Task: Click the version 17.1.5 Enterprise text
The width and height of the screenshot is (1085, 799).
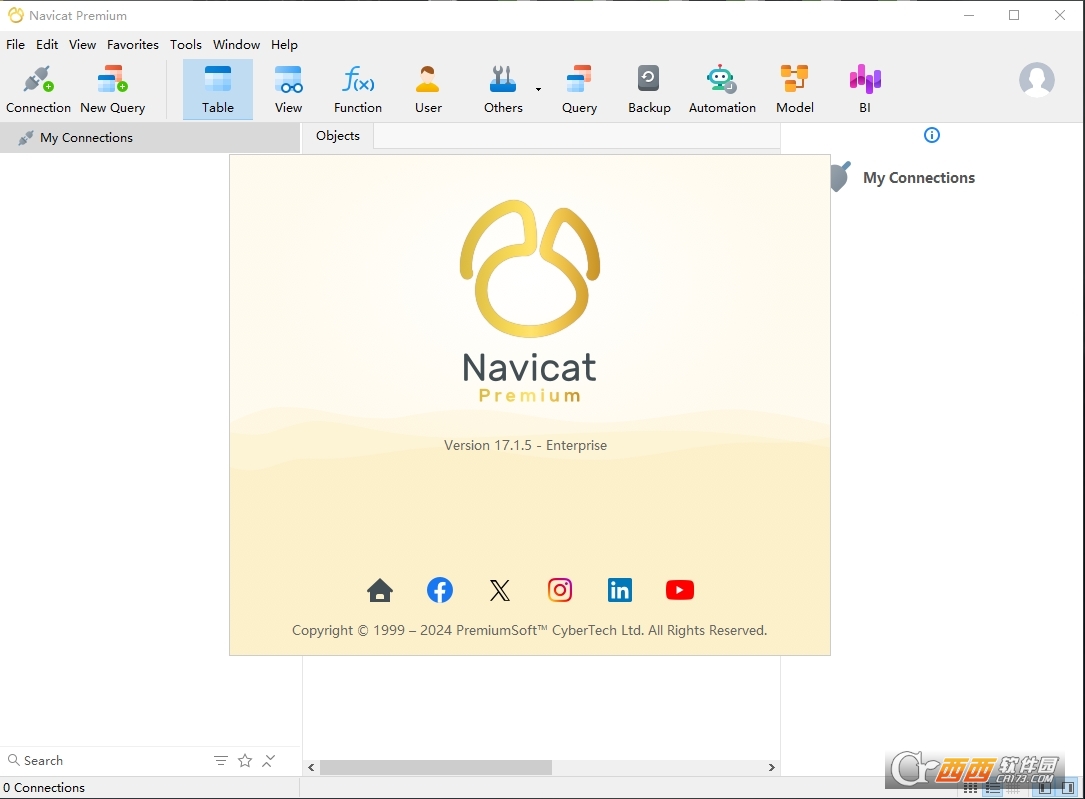Action: 525,446
